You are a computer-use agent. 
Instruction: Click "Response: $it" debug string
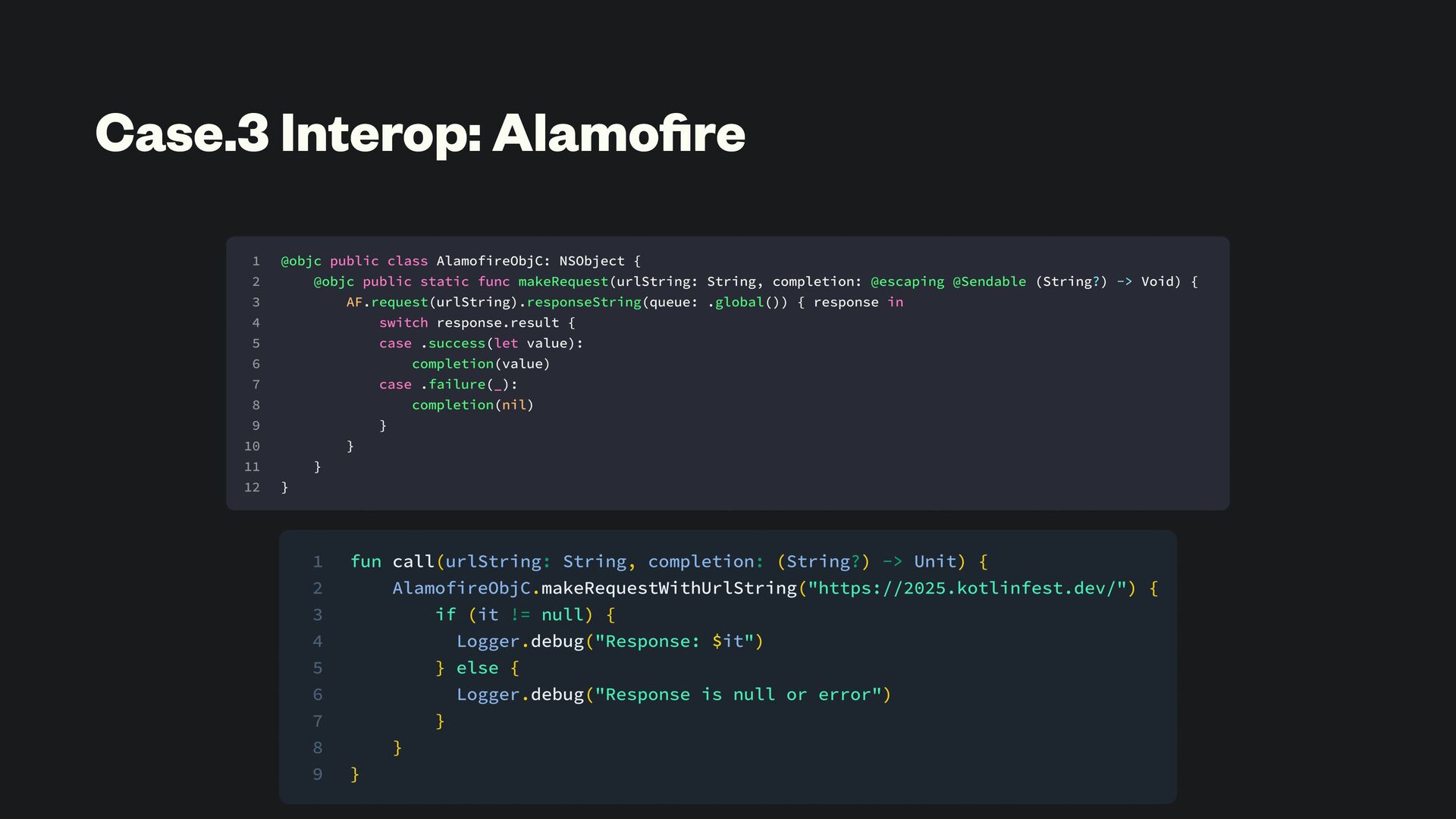pyautogui.click(x=673, y=642)
